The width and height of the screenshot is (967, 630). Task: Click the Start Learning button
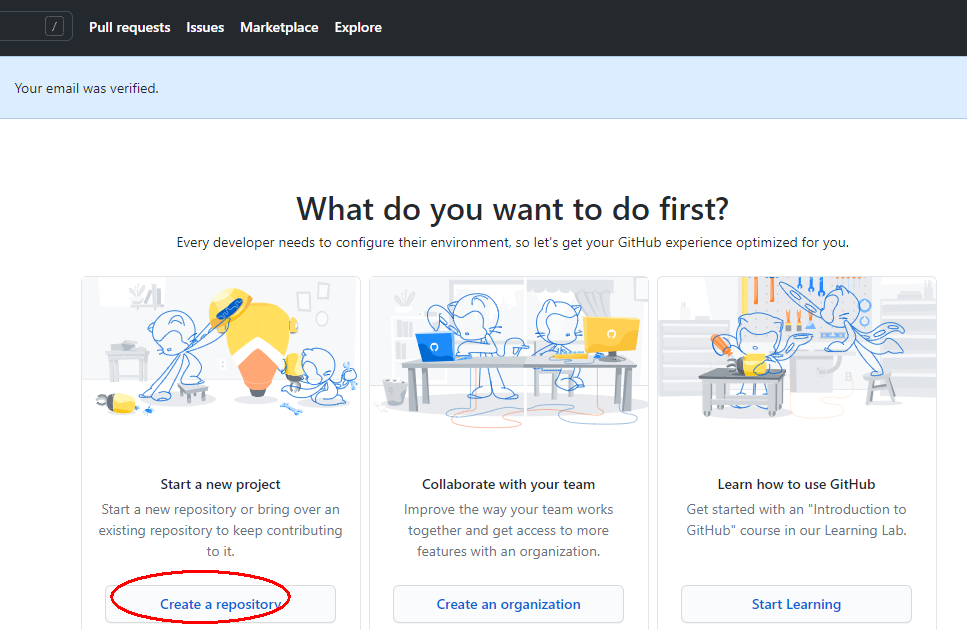pos(796,604)
